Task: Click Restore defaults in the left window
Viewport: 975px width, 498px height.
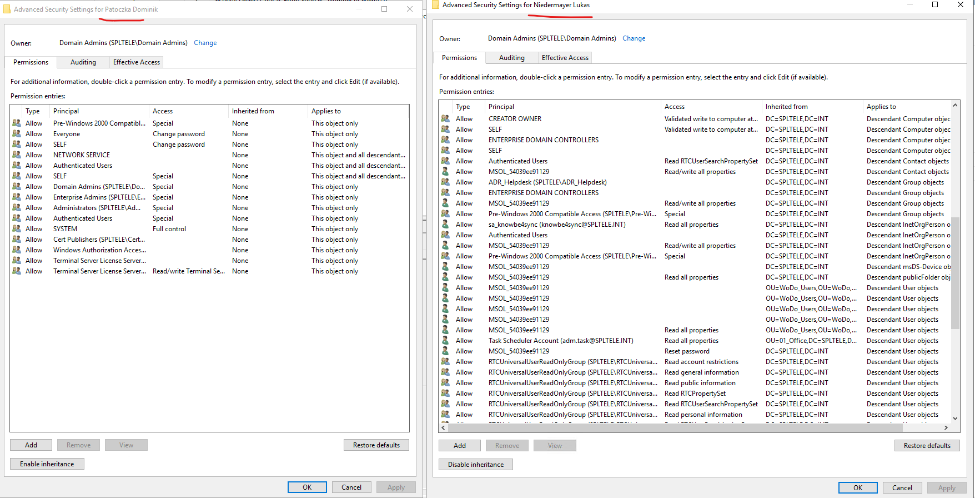Action: pyautogui.click(x=376, y=445)
